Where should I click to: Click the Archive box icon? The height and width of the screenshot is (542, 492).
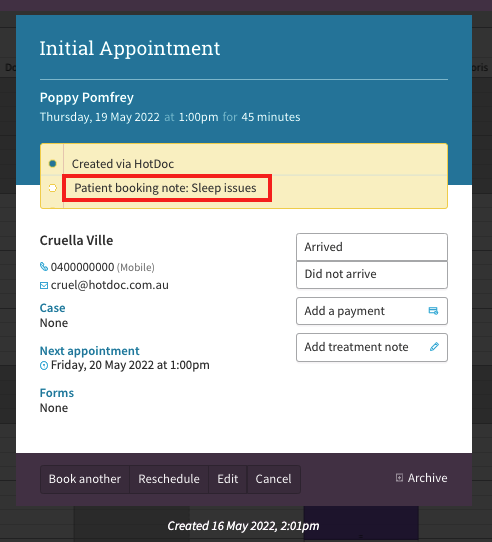[x=399, y=478]
